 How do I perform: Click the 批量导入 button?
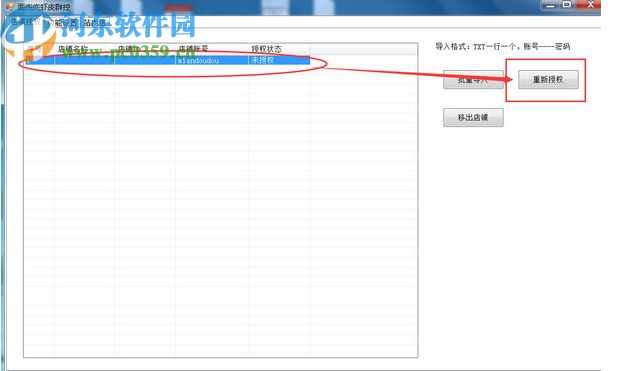point(473,79)
